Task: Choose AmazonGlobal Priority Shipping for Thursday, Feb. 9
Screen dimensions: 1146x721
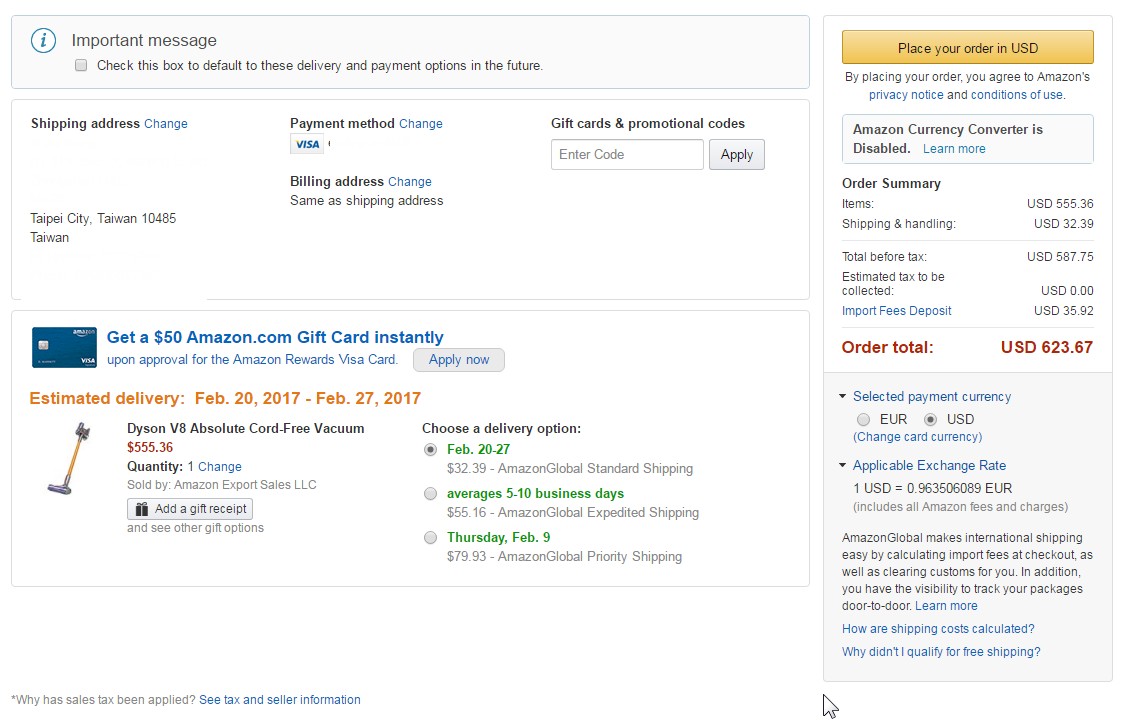Action: point(431,538)
